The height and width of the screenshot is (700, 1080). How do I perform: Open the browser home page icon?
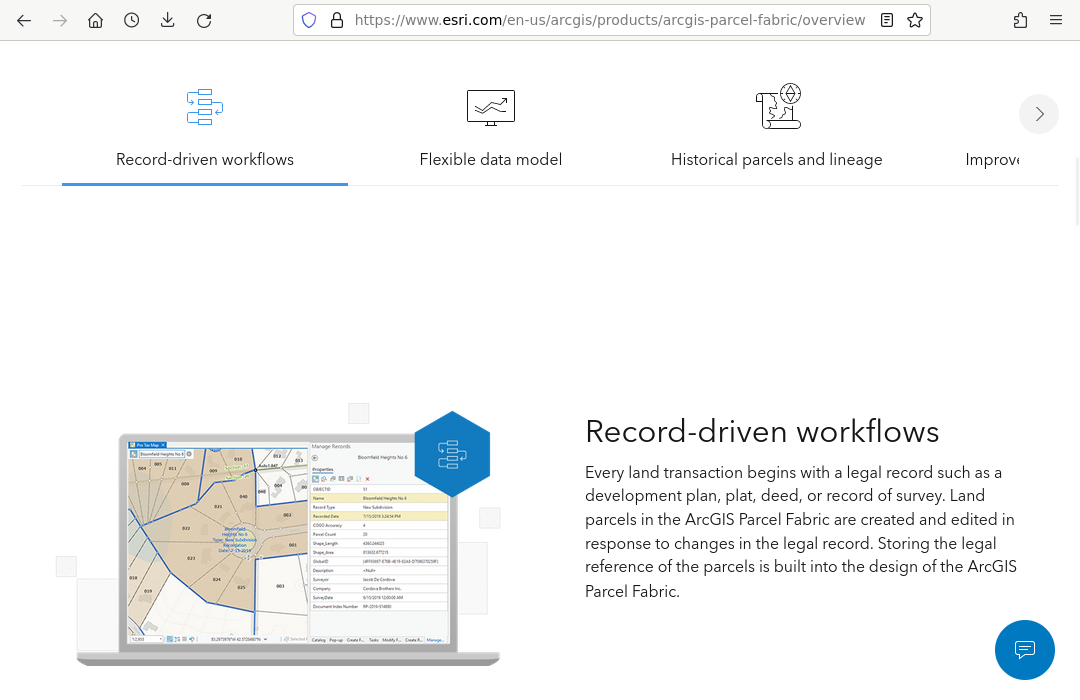tap(96, 20)
